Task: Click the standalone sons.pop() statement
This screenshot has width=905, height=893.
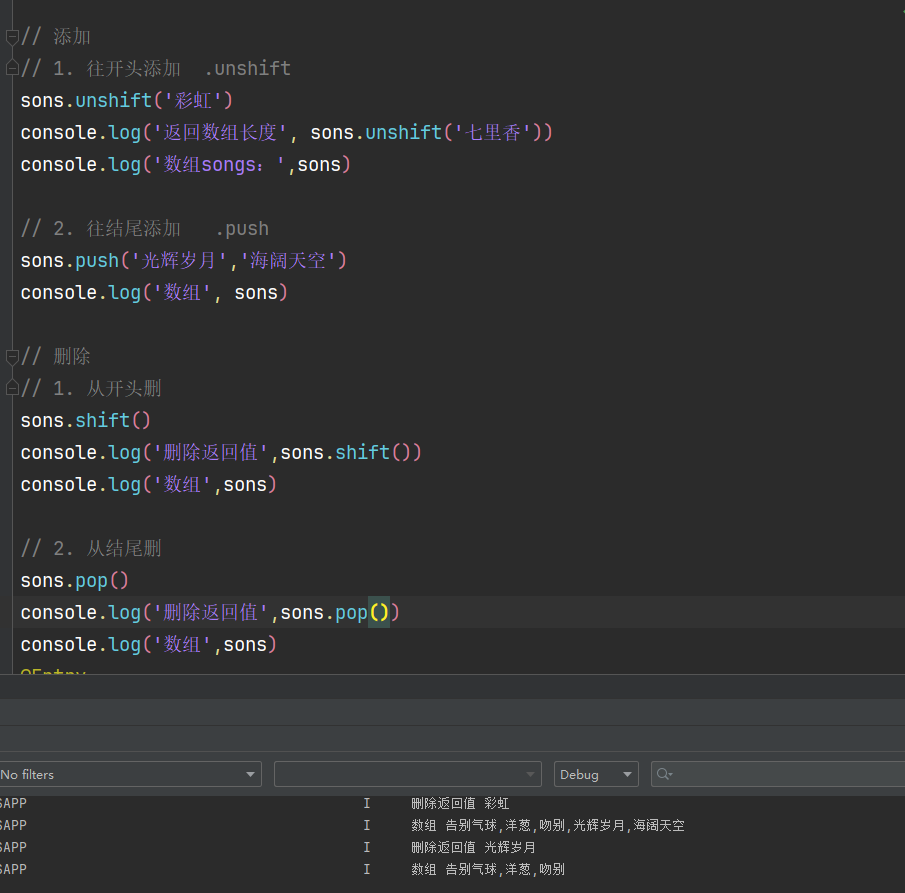Action: point(74,581)
